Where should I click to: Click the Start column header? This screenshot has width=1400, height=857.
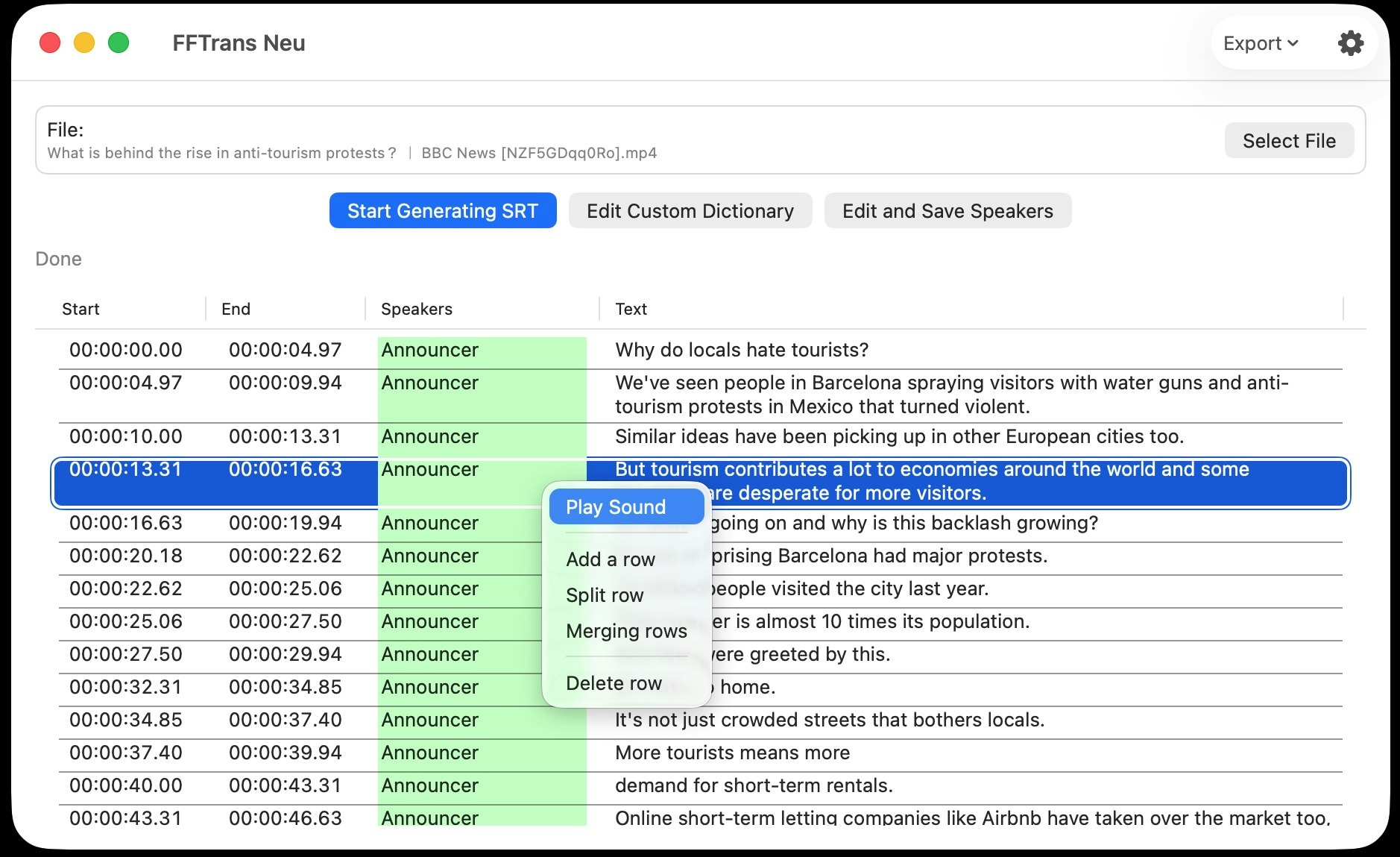(x=81, y=309)
